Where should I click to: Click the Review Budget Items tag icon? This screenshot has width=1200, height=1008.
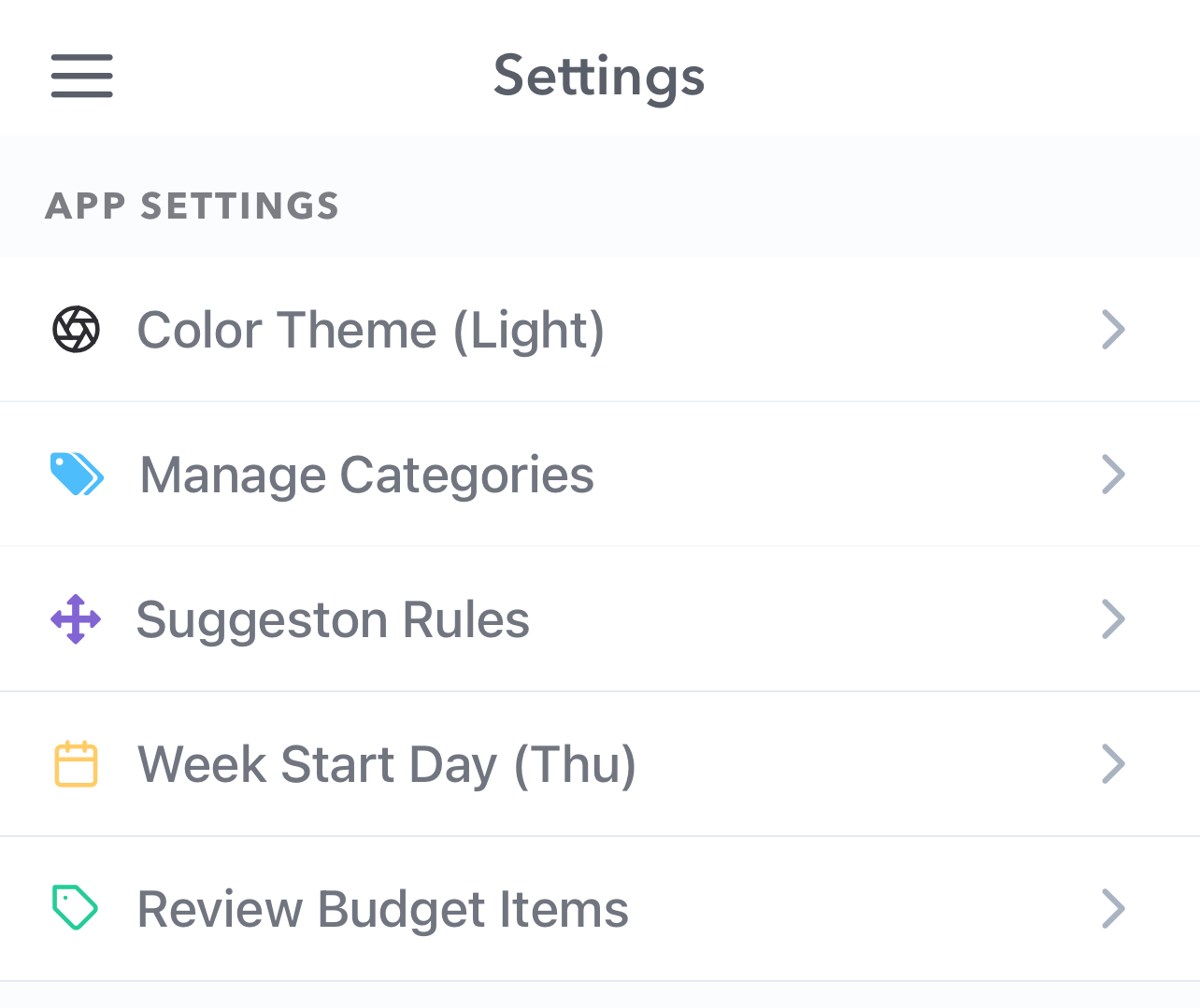pos(75,907)
